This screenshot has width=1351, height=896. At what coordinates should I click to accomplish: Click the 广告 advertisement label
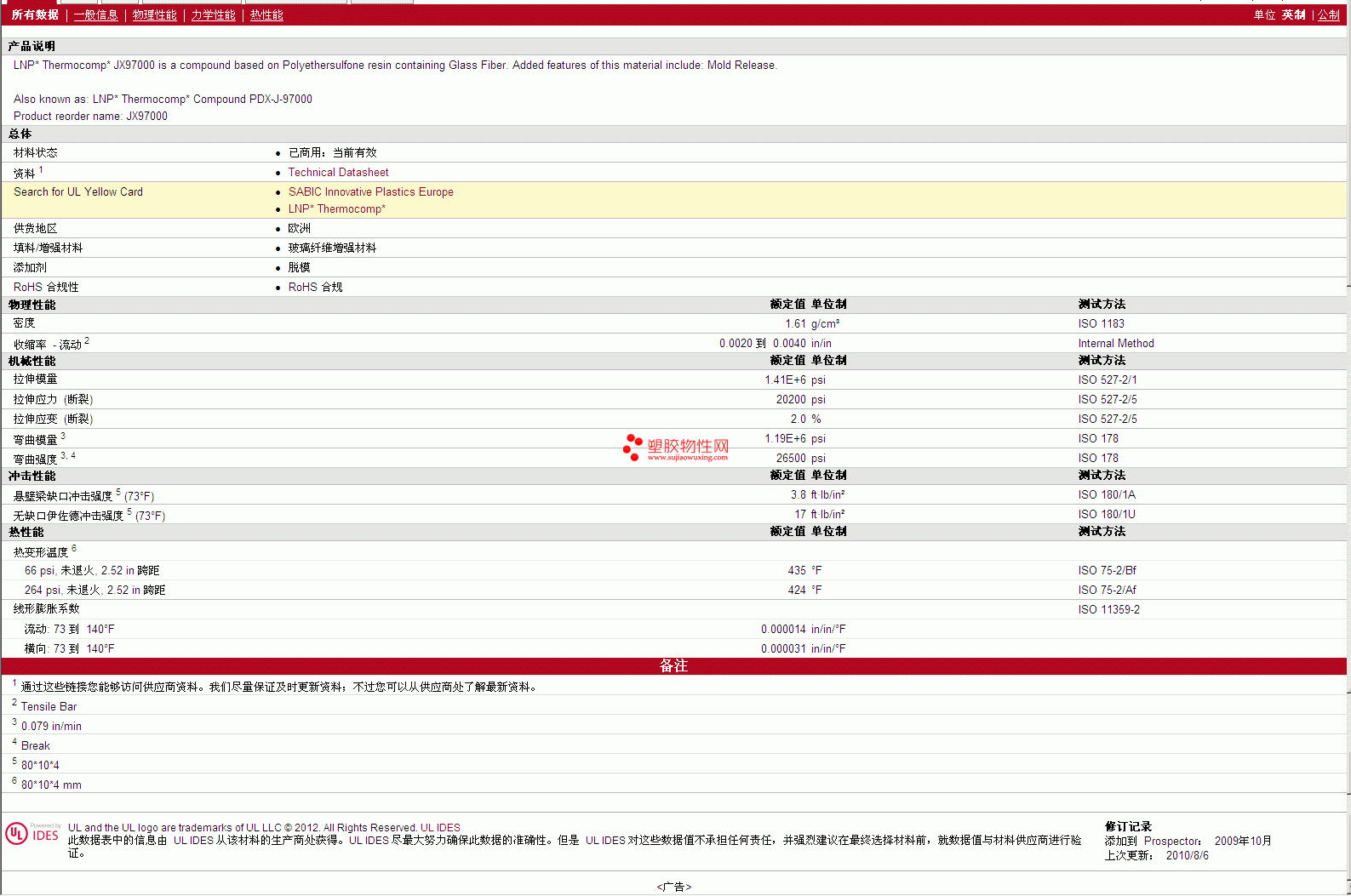[674, 887]
